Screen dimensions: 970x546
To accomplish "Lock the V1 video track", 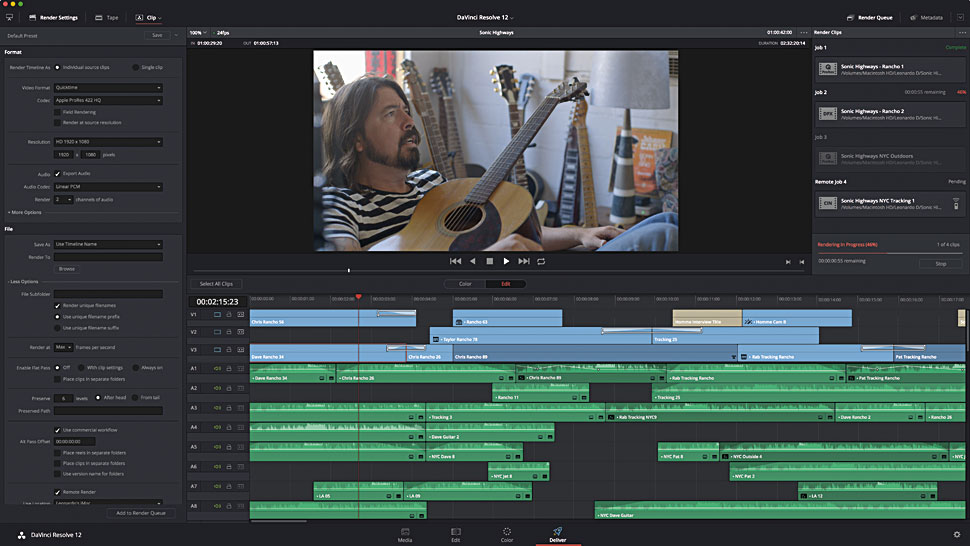I will point(228,315).
